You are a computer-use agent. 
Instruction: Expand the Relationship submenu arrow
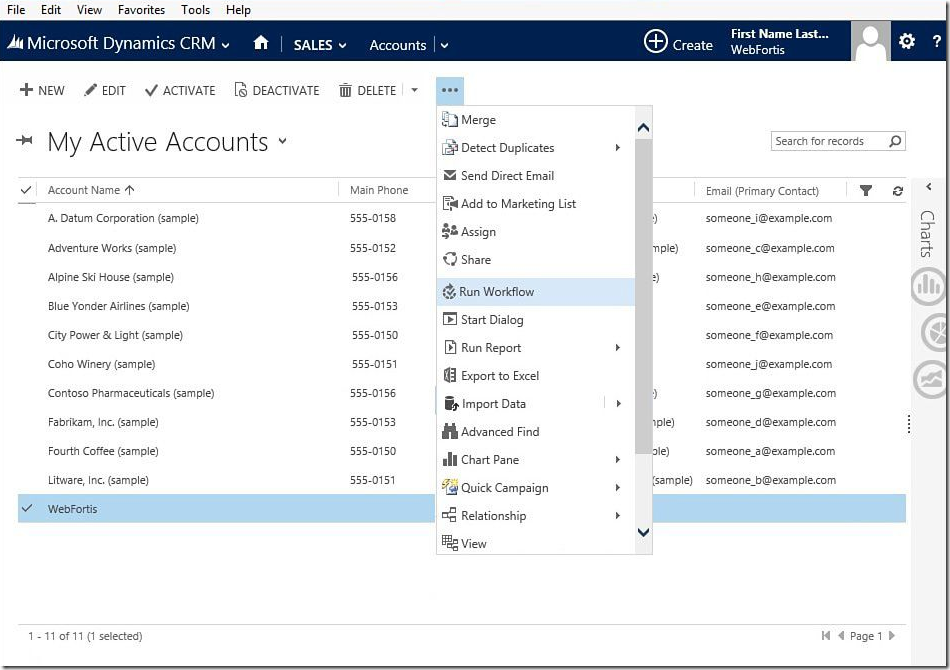click(x=617, y=515)
